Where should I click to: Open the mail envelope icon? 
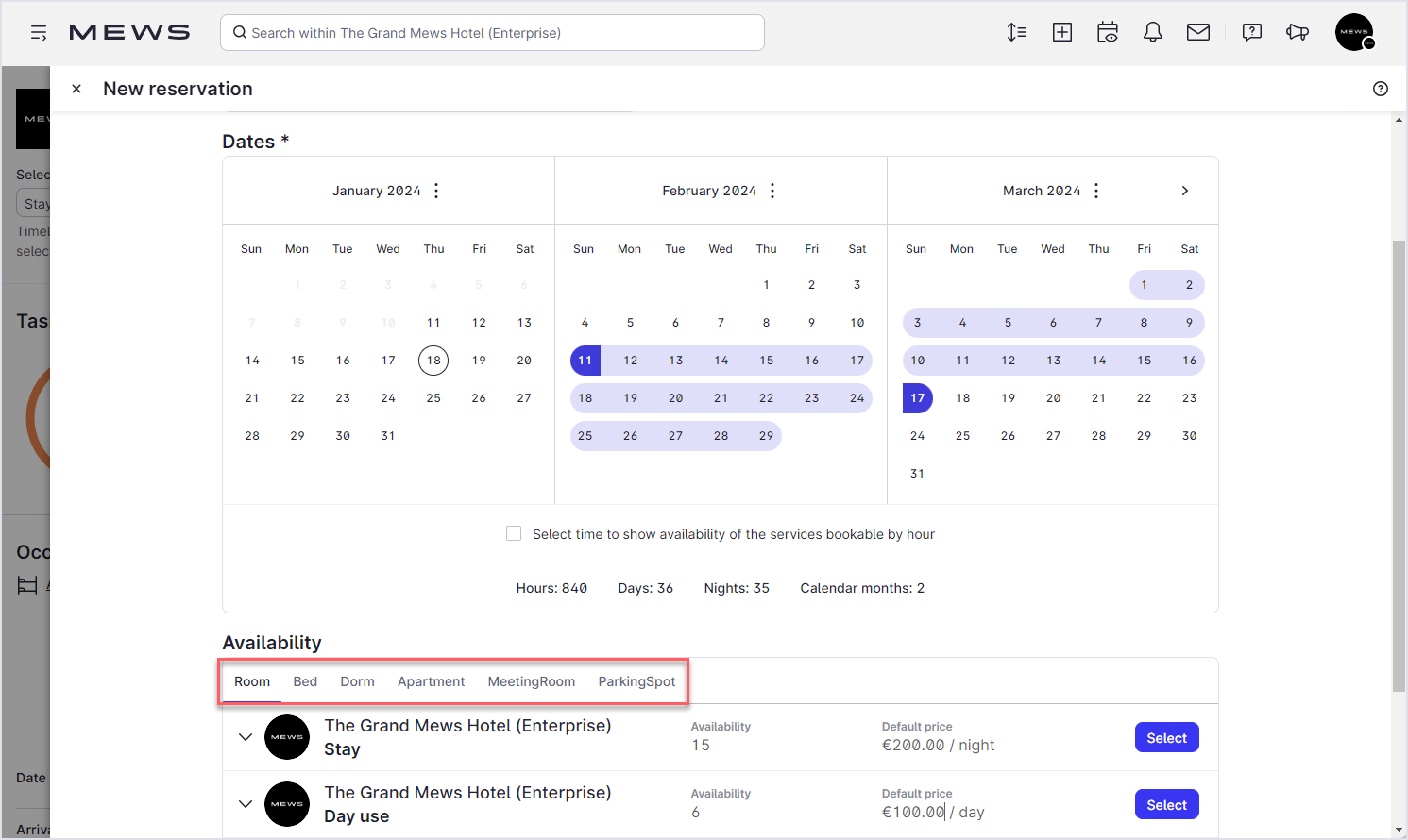(x=1198, y=32)
